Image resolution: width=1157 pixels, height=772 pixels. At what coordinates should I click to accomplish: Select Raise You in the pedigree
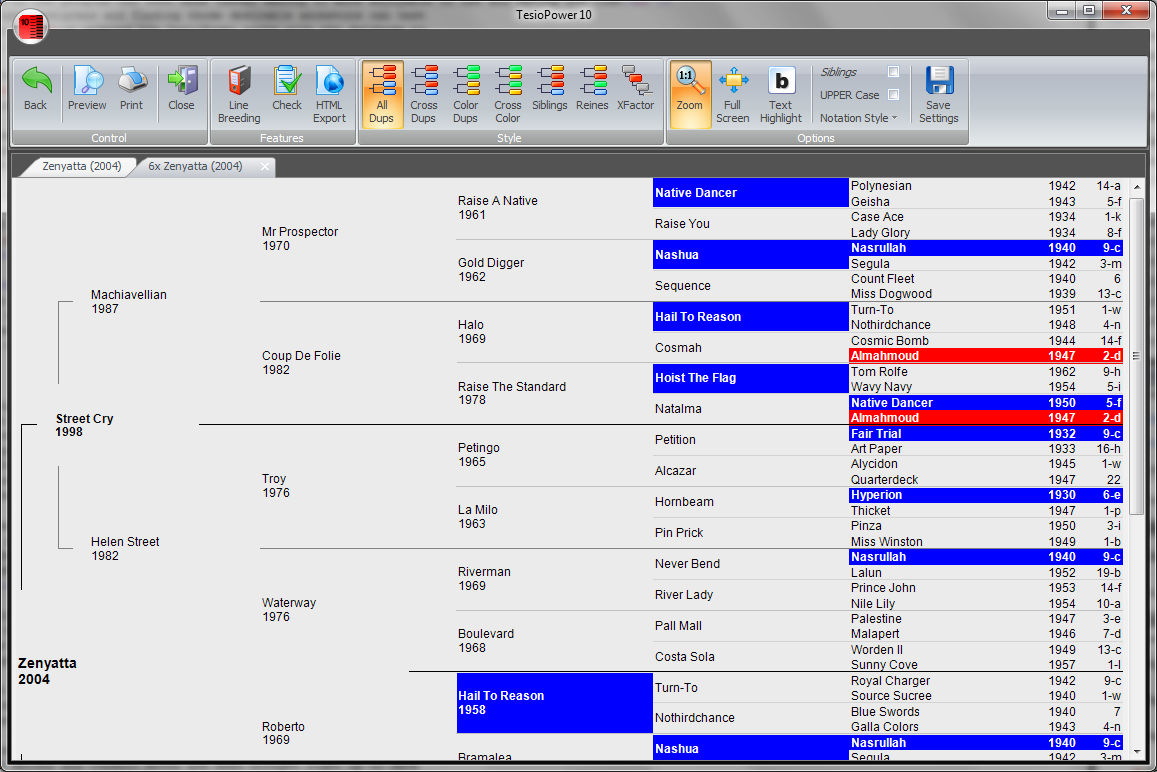682,224
